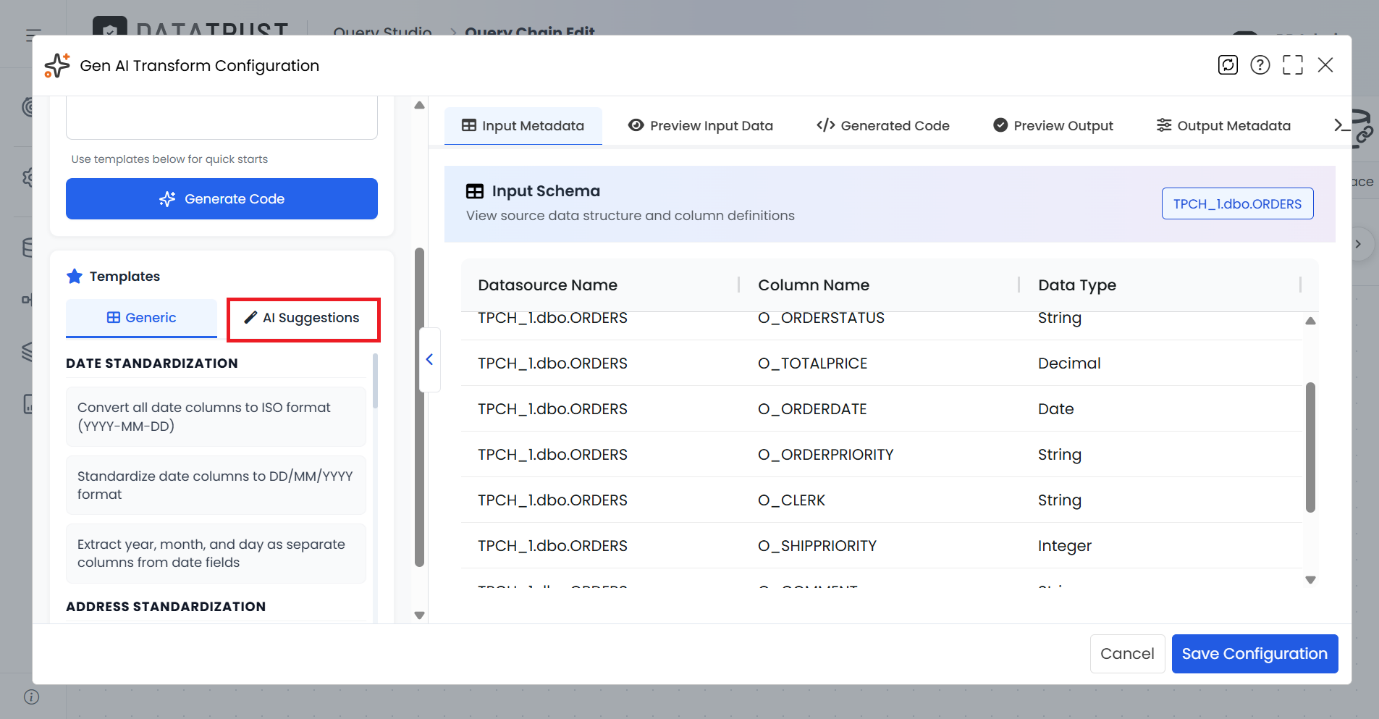Click the left panel scrollbar thumb
Image resolution: width=1379 pixels, height=719 pixels.
pyautogui.click(x=420, y=407)
